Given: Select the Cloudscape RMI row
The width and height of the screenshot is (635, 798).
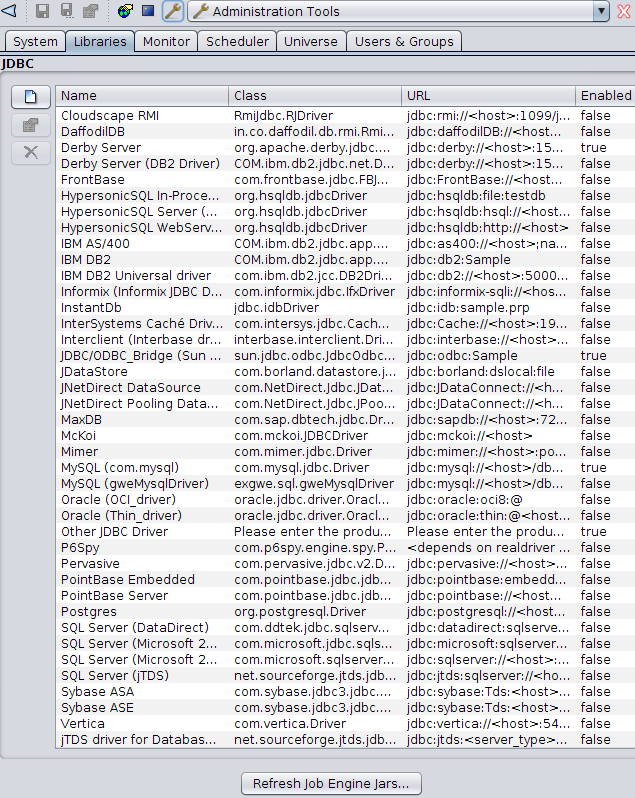Looking at the screenshot, I should coord(345,116).
